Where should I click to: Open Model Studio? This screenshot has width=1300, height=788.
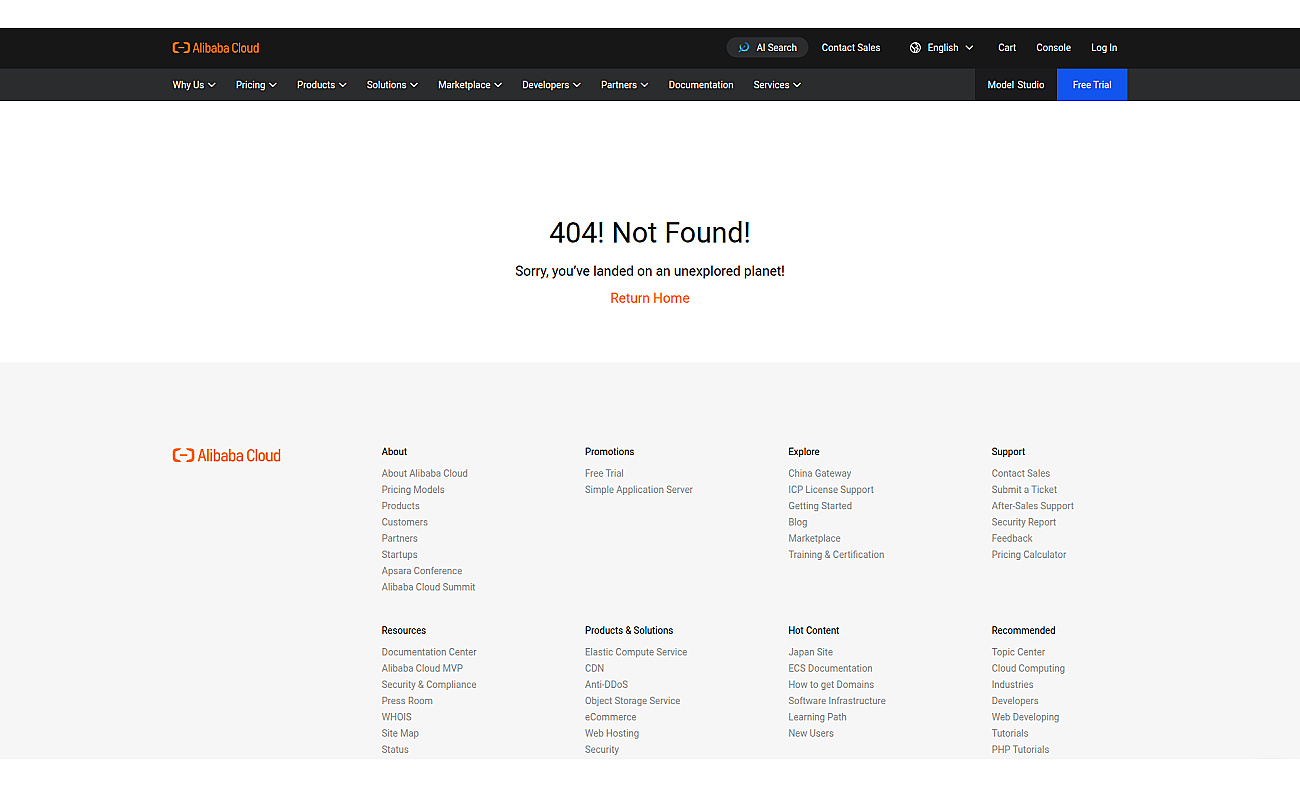point(1016,85)
